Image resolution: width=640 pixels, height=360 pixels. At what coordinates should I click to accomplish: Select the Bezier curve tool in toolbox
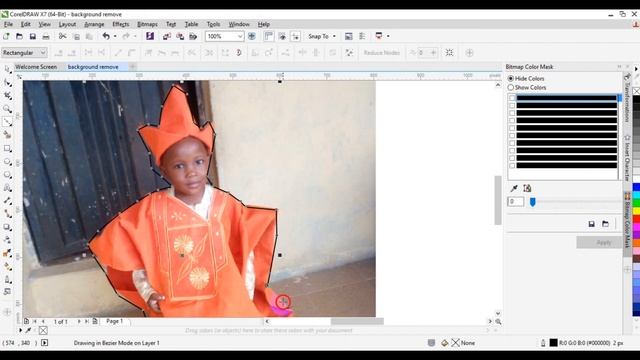pyautogui.click(x=8, y=122)
